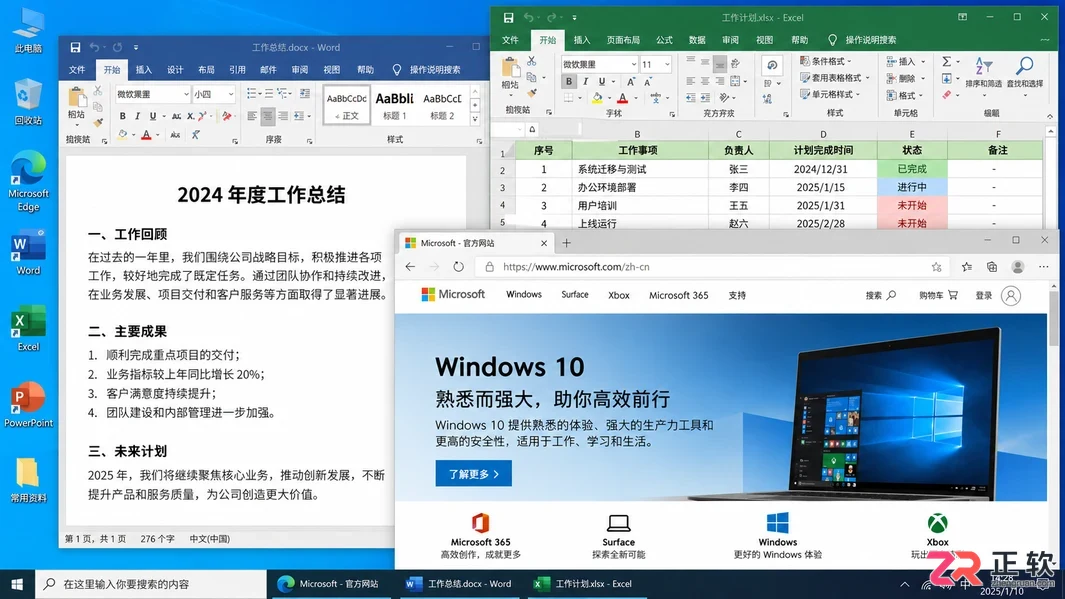Toggle Bold in Word ribbon
Screen dimensions: 1065x599
pos(123,116)
